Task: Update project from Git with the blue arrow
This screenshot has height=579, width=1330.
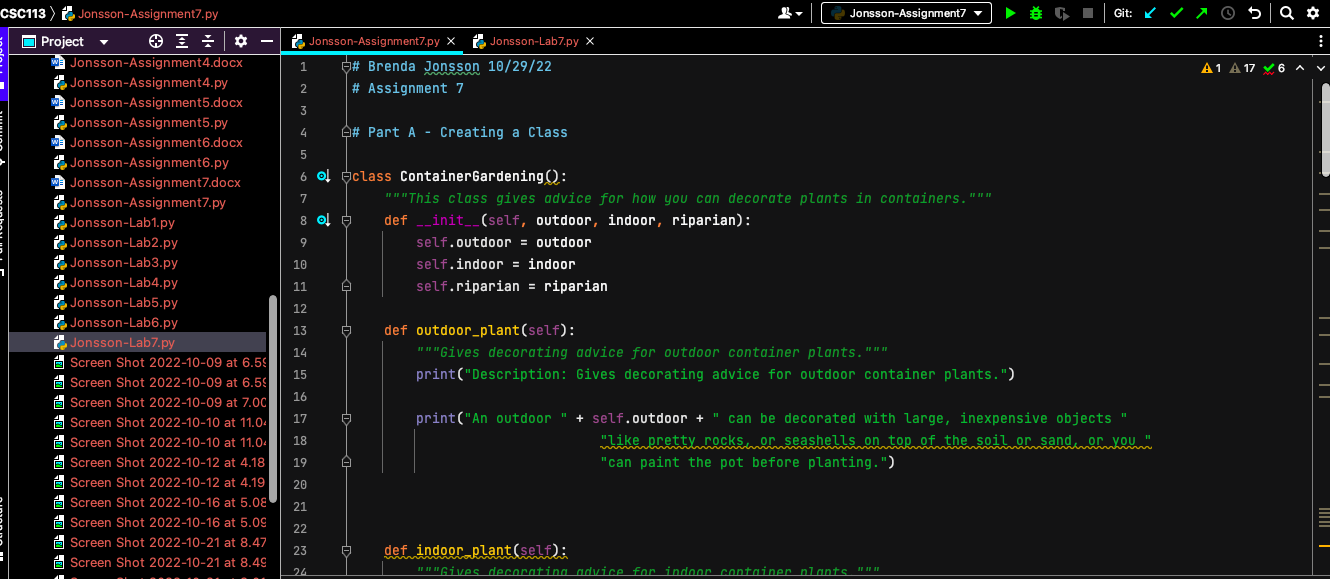Action: [x=1148, y=13]
